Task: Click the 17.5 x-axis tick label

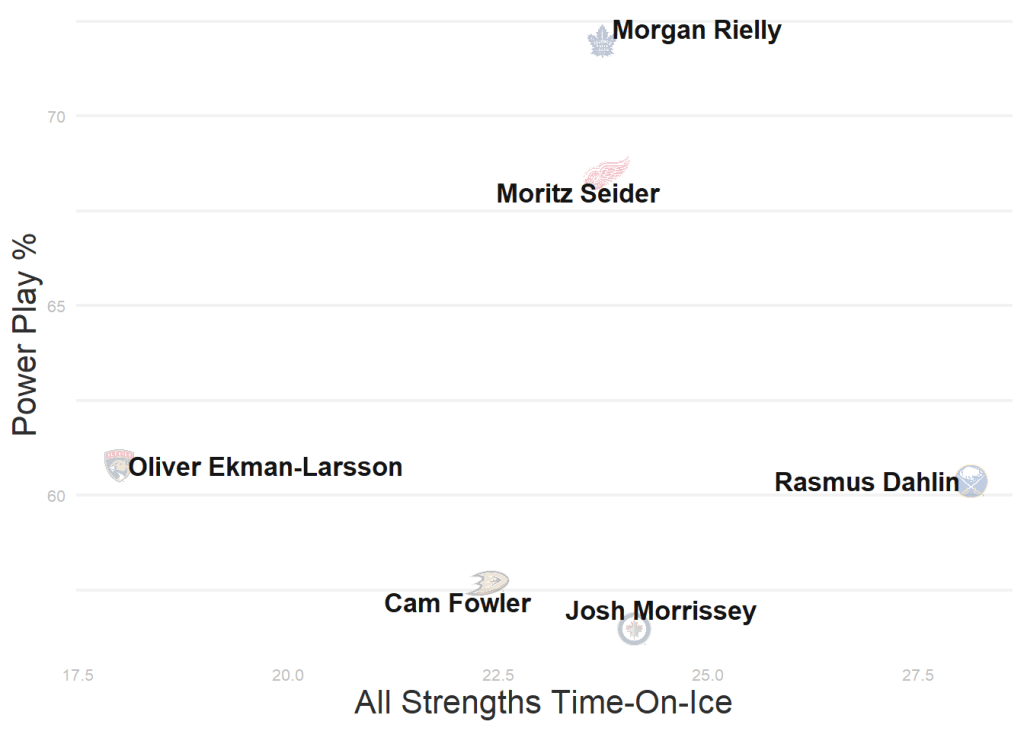Action: tap(77, 675)
